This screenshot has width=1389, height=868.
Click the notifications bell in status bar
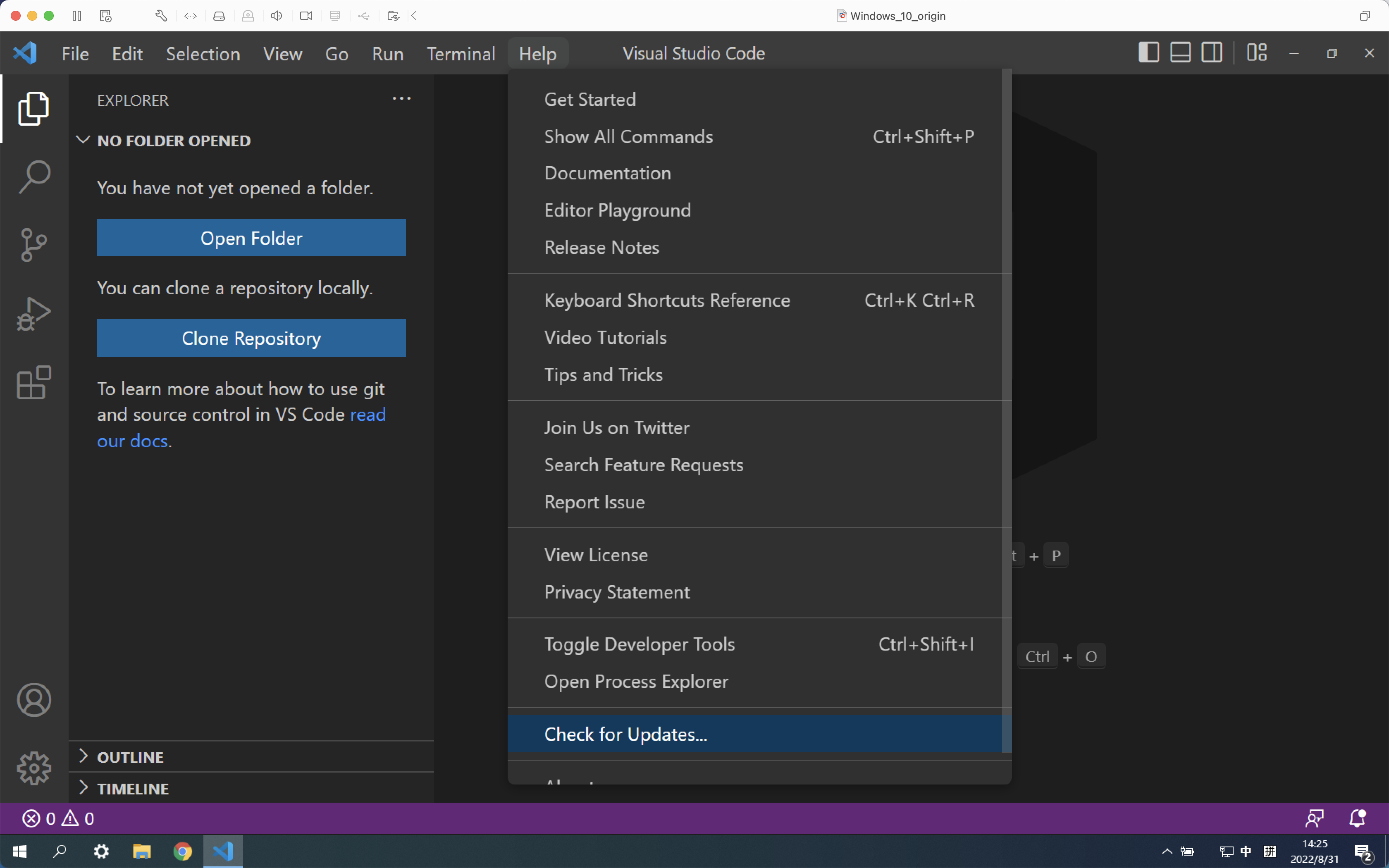[x=1358, y=818]
